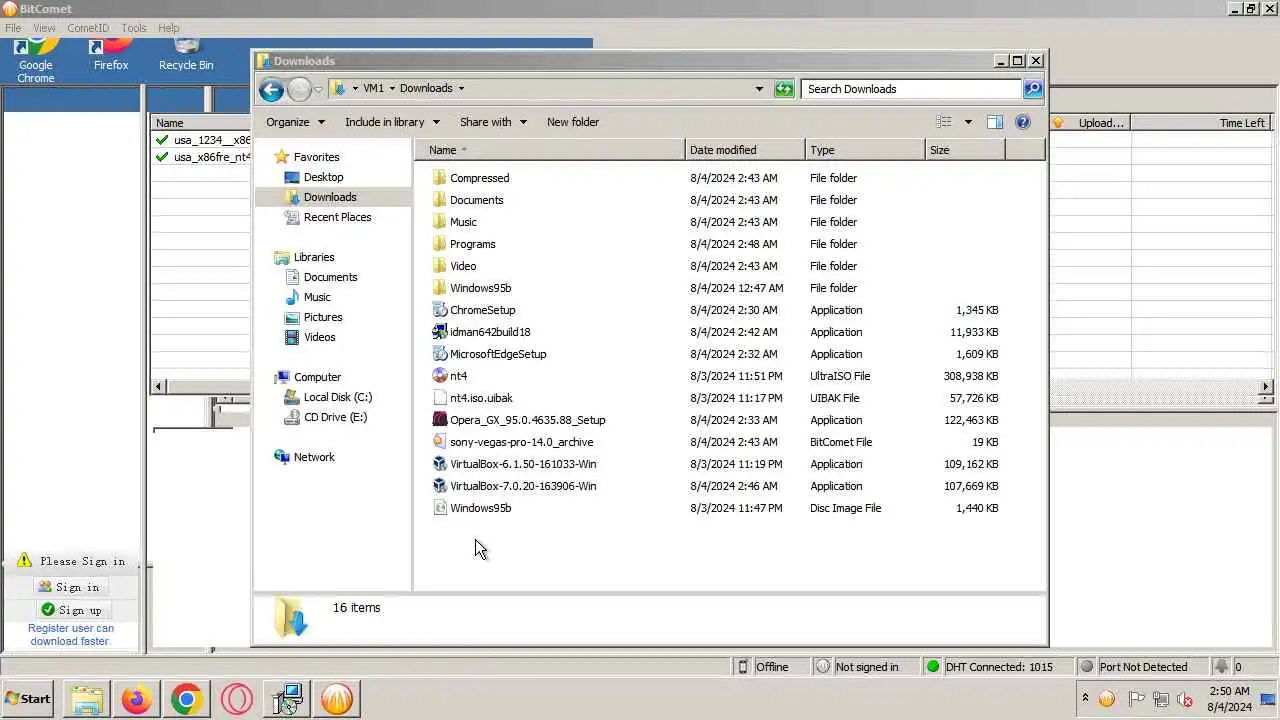Select the sony-vegas-pro-14.0_archive torrent icon
This screenshot has width=1280, height=720.
439,442
